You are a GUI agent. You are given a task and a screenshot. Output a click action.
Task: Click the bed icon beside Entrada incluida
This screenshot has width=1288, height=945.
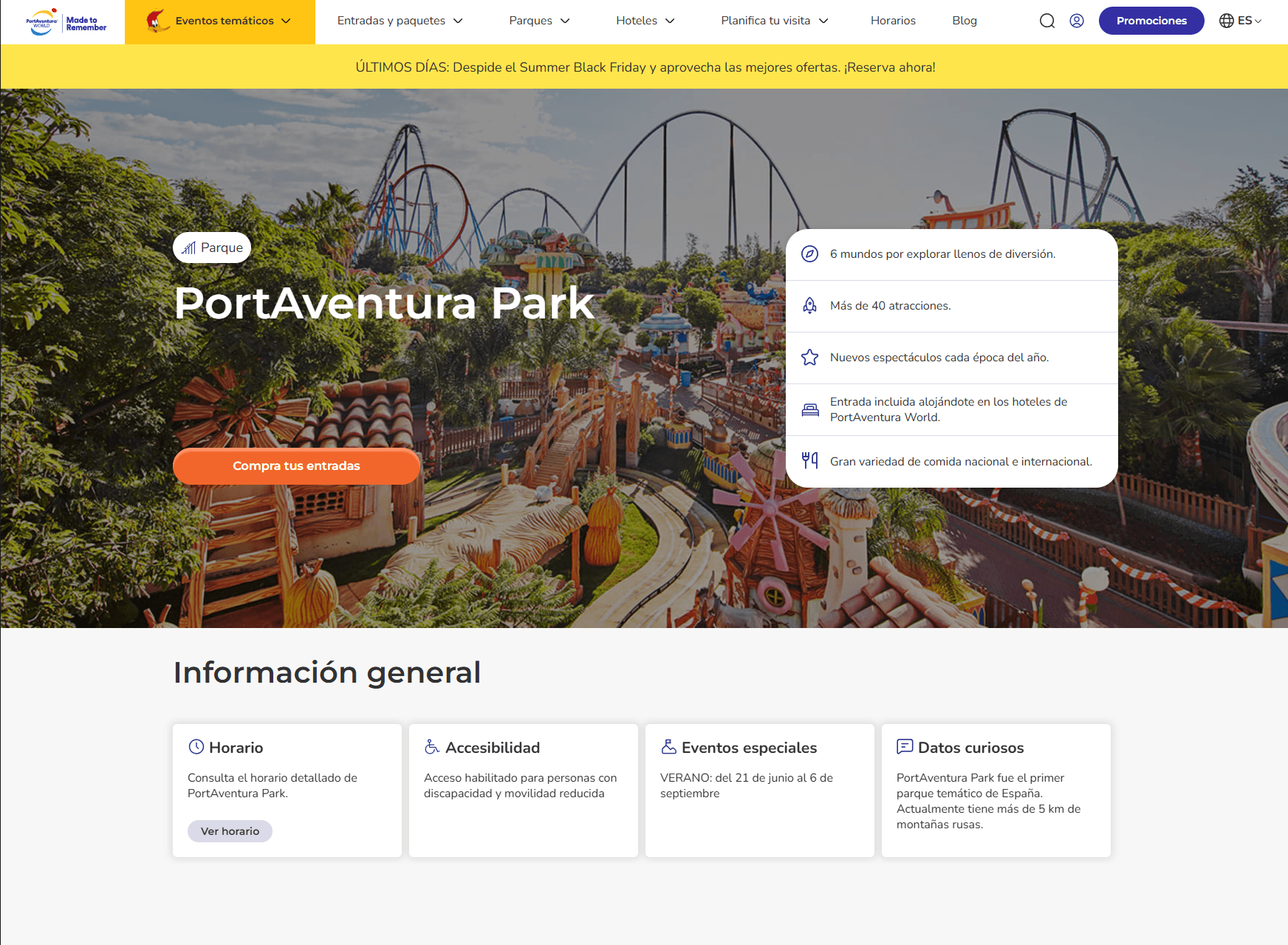pyautogui.click(x=810, y=409)
